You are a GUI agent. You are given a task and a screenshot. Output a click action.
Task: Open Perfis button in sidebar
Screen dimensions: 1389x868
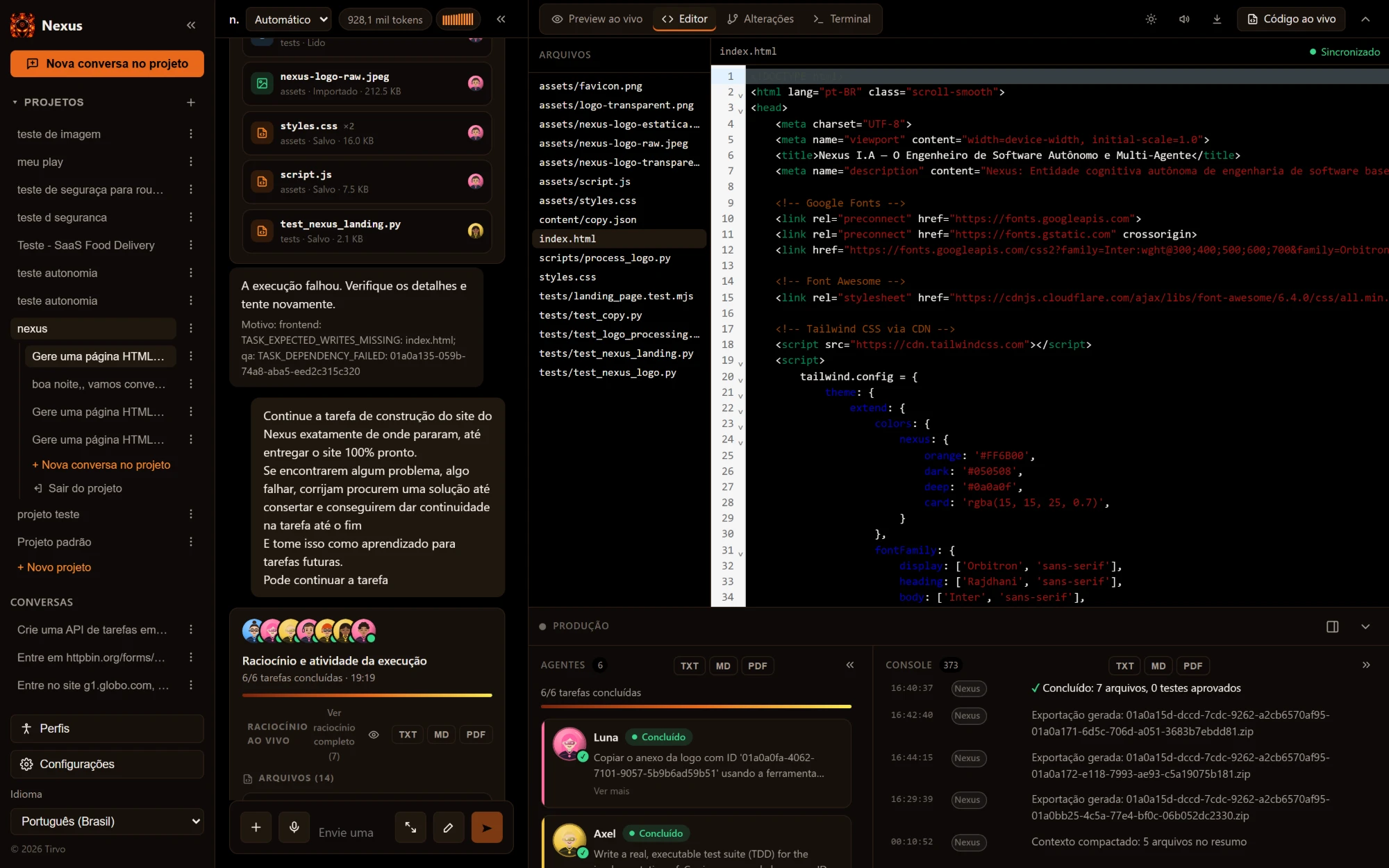click(x=107, y=728)
